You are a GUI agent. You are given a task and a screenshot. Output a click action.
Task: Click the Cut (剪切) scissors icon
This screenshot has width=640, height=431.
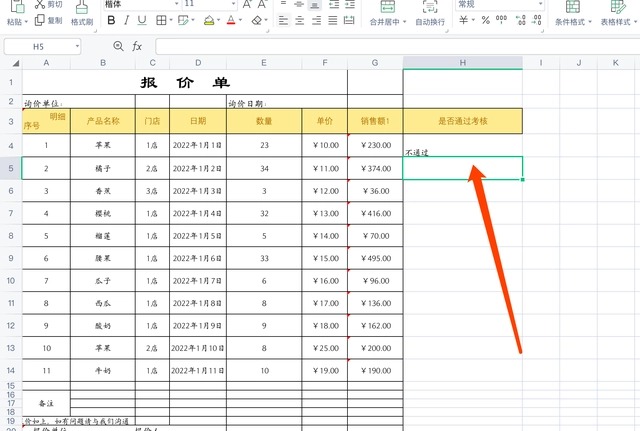(40, 4)
